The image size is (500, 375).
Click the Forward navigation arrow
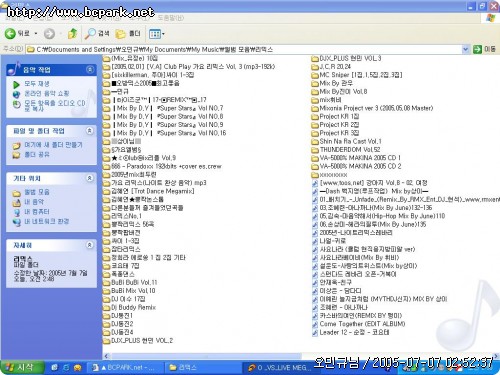[x=49, y=33]
